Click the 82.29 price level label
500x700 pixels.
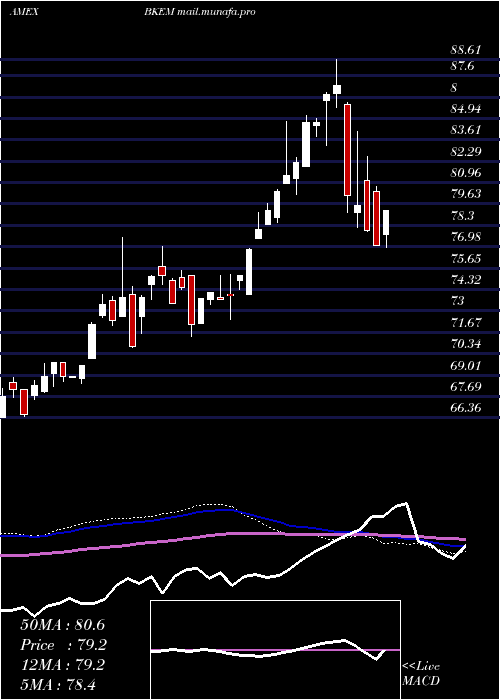466,151
